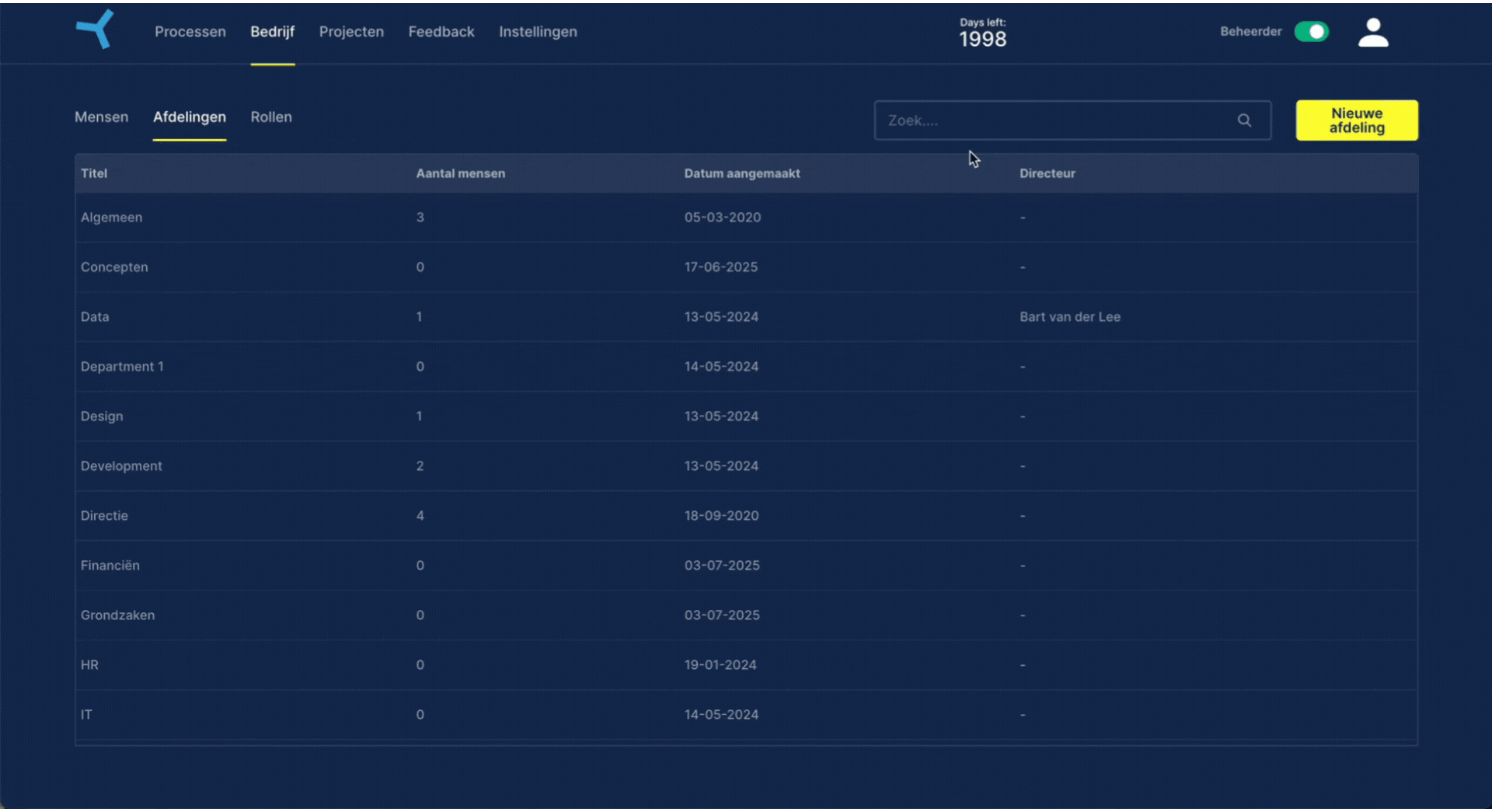Screen dimensions: 1492x812
Task: Toggle the Beheerder switch
Action: (x=1312, y=32)
